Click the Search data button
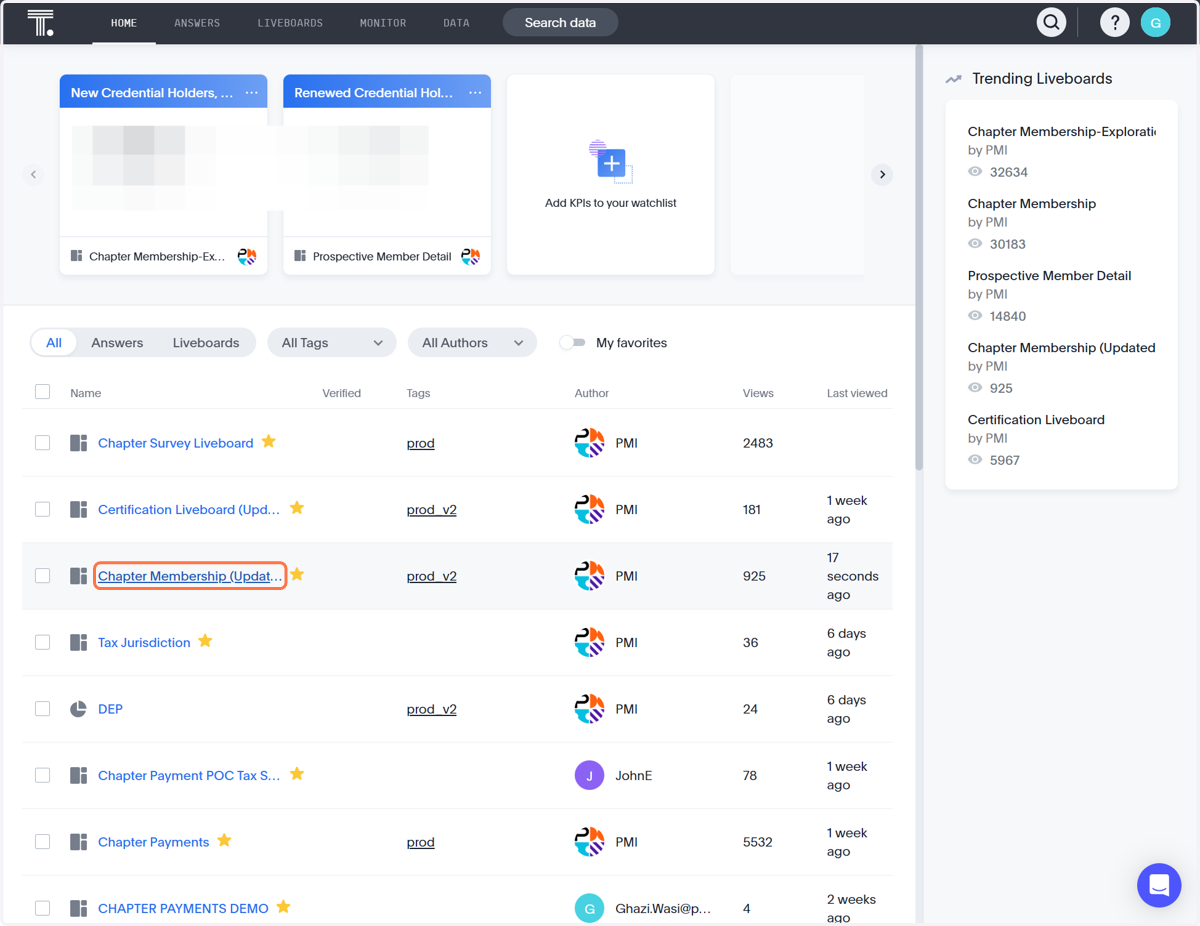Image resolution: width=1200 pixels, height=926 pixels. pyautogui.click(x=560, y=22)
